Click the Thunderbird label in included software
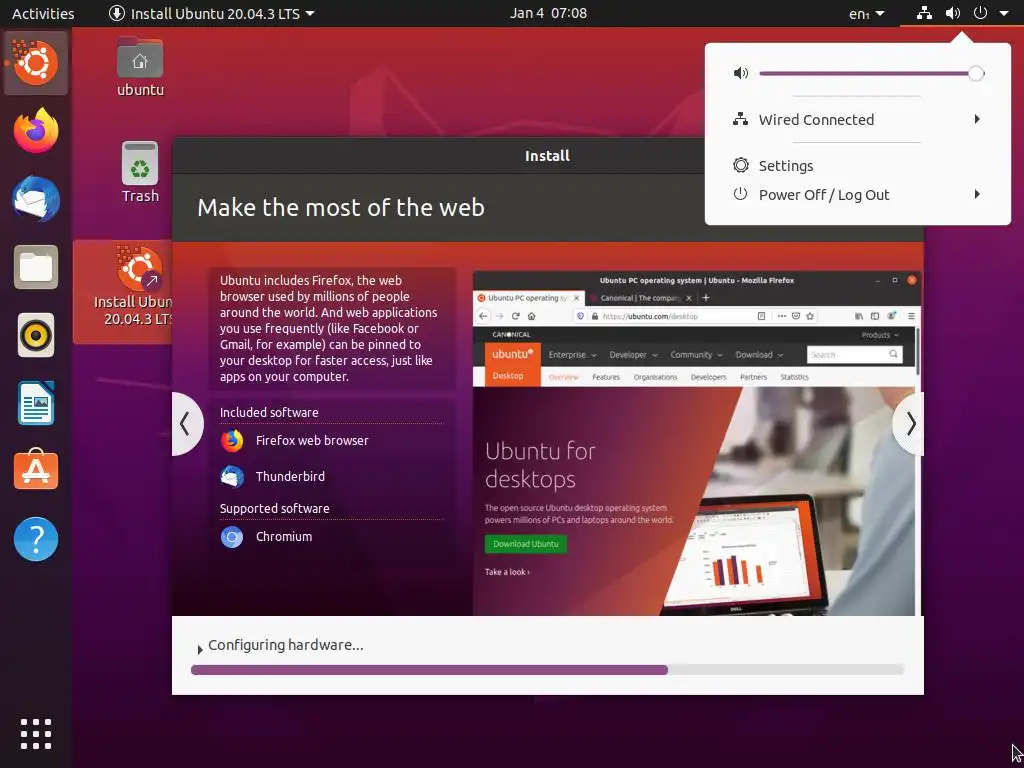Image resolution: width=1024 pixels, height=768 pixels. click(290, 477)
